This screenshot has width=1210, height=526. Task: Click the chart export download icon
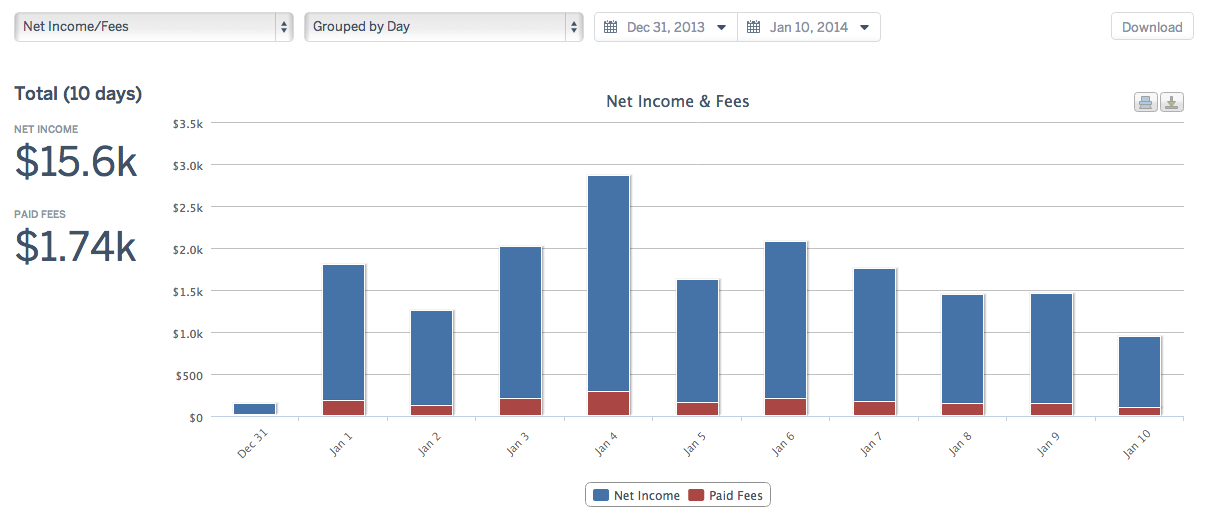(x=1172, y=102)
